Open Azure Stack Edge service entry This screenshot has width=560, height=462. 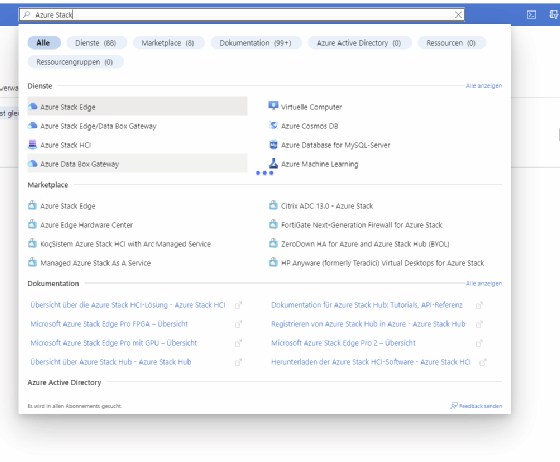click(x=137, y=106)
